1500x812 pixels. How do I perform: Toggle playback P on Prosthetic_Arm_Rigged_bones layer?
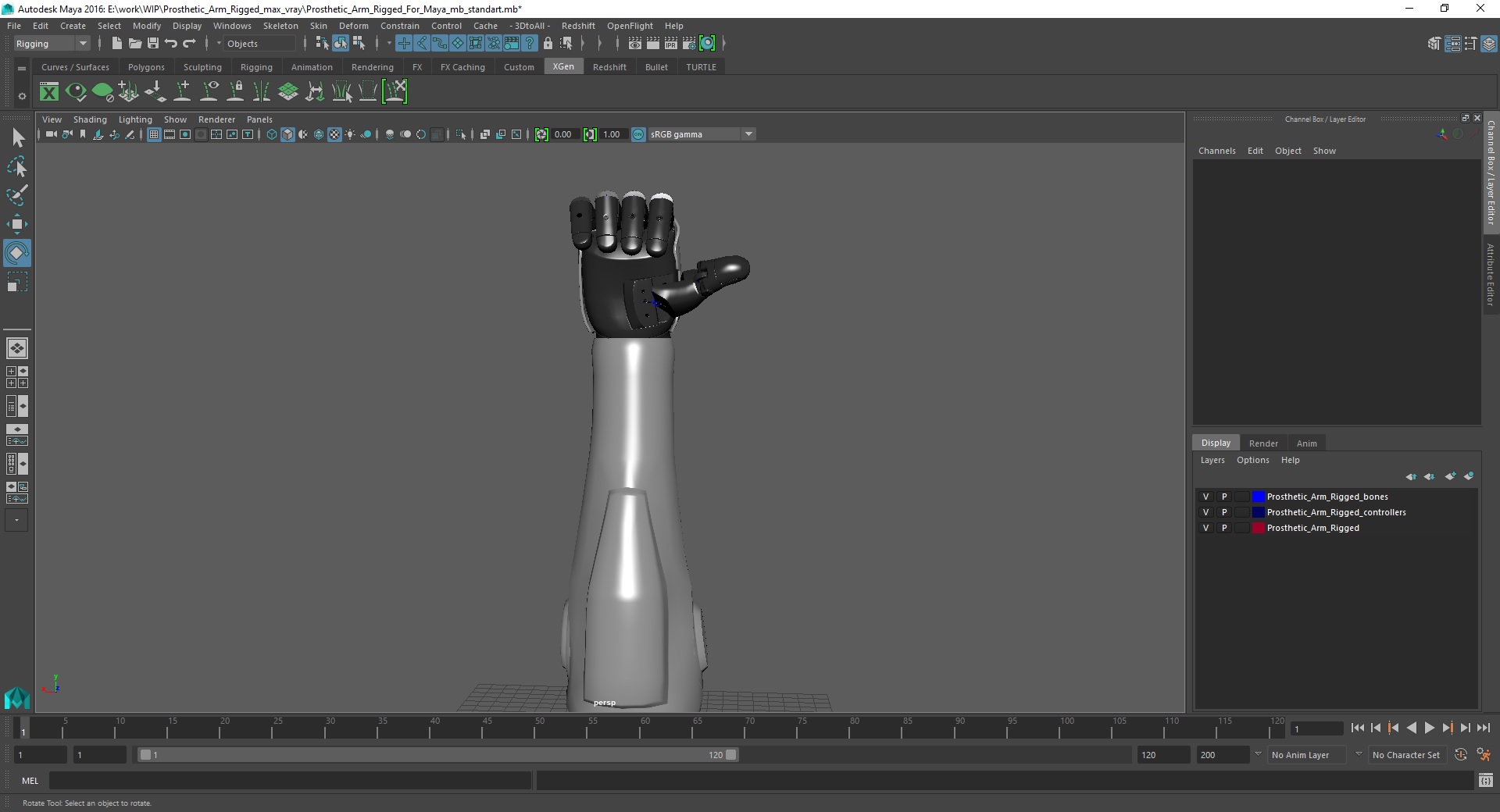(1224, 497)
